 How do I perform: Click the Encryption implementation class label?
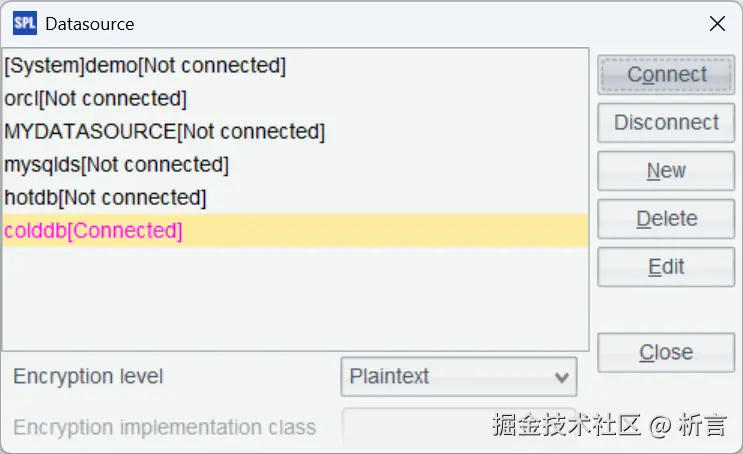click(164, 428)
